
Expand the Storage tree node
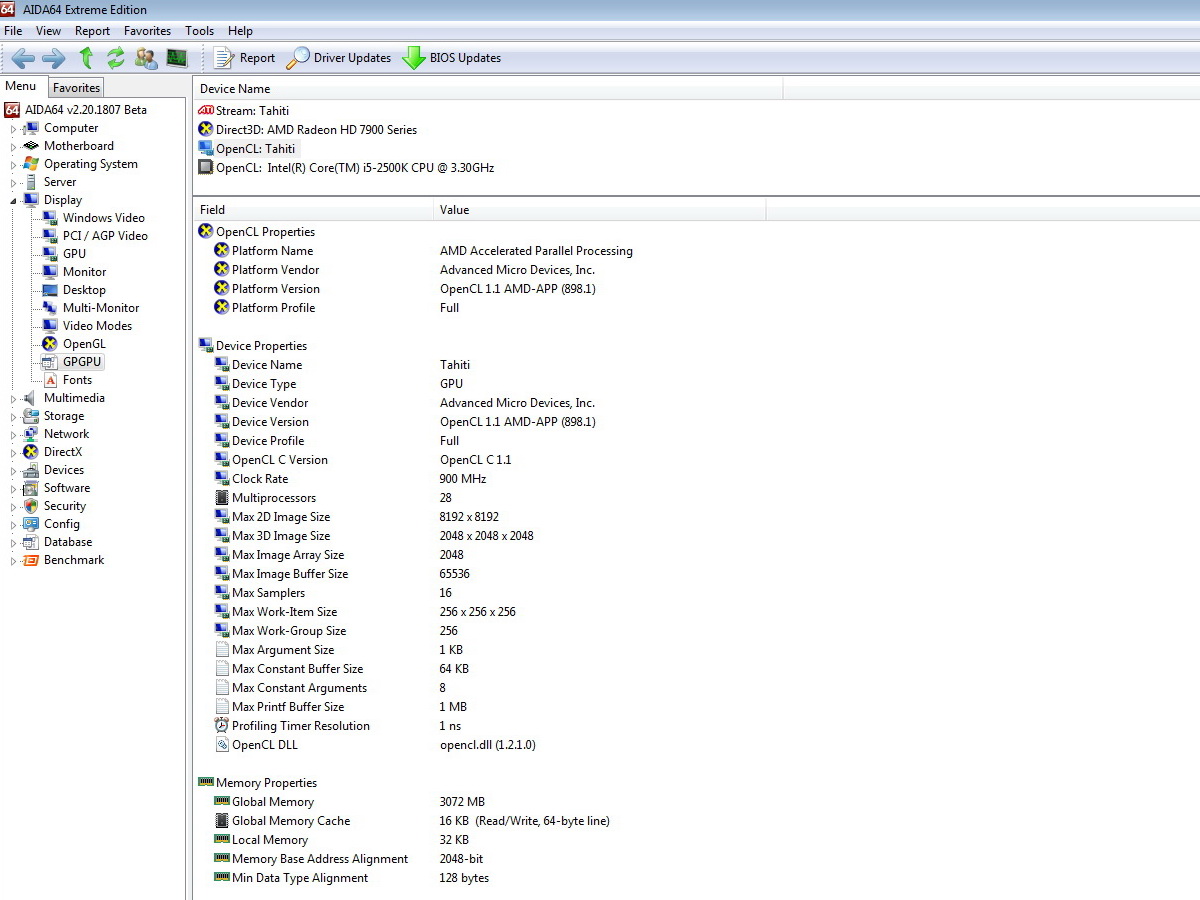point(14,417)
